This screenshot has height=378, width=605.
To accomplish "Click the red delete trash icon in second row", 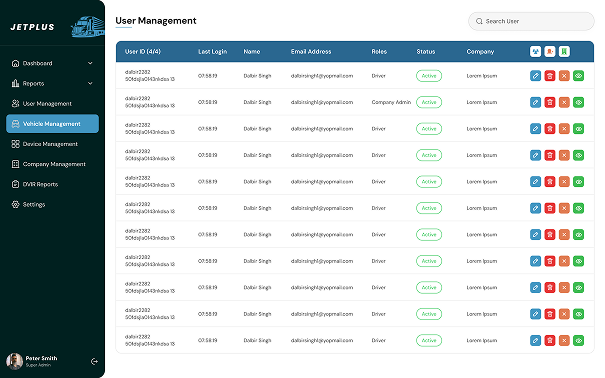I will click(549, 102).
